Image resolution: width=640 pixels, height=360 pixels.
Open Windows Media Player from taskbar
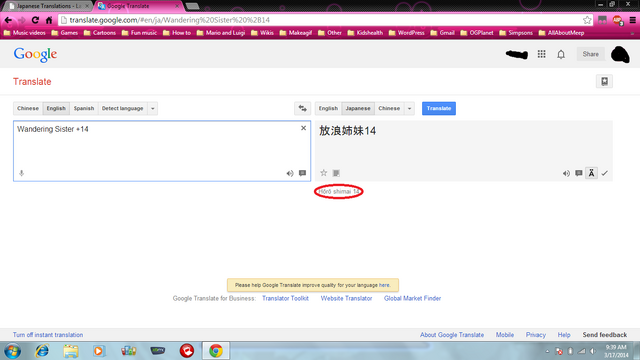tap(98, 351)
